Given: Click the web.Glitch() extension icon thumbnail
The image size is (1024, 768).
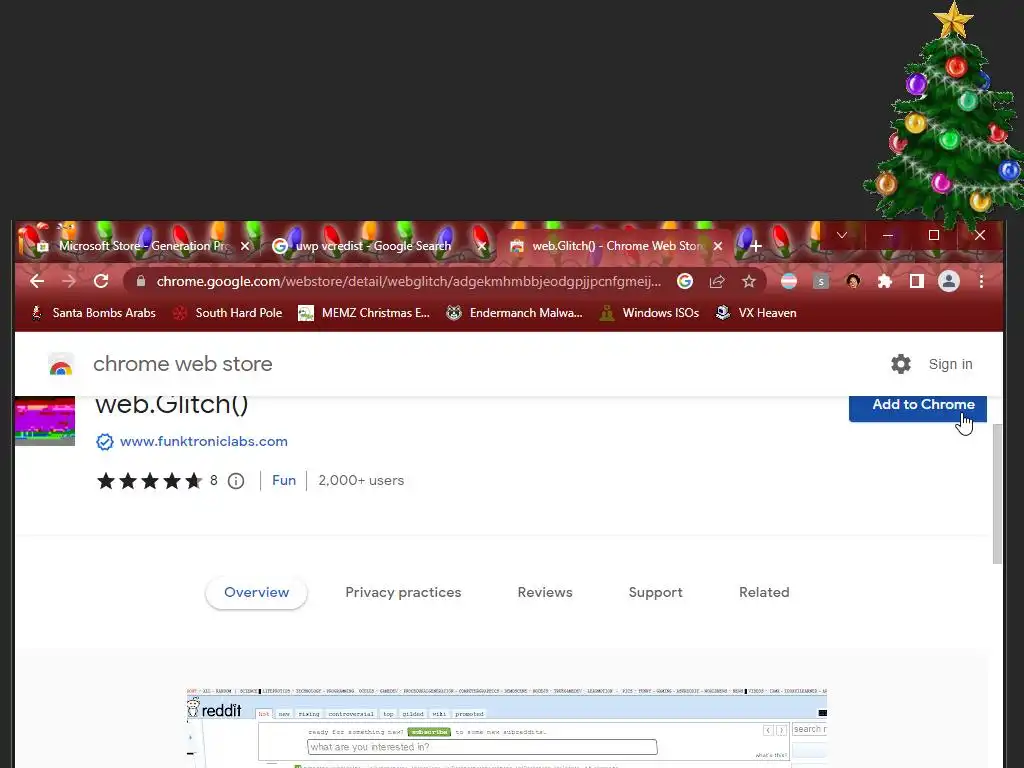Looking at the screenshot, I should [x=45, y=421].
